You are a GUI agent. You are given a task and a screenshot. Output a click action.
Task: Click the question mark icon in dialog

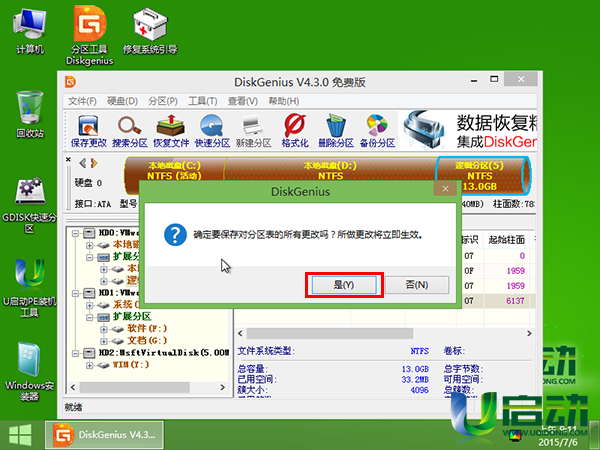click(175, 235)
